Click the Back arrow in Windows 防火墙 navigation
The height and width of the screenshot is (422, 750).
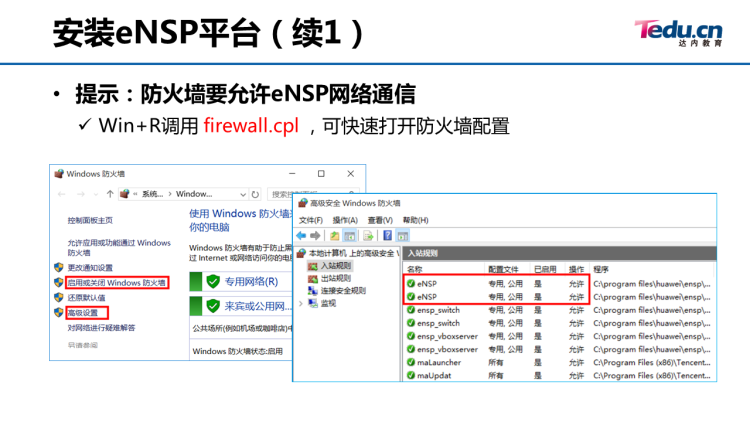point(62,194)
